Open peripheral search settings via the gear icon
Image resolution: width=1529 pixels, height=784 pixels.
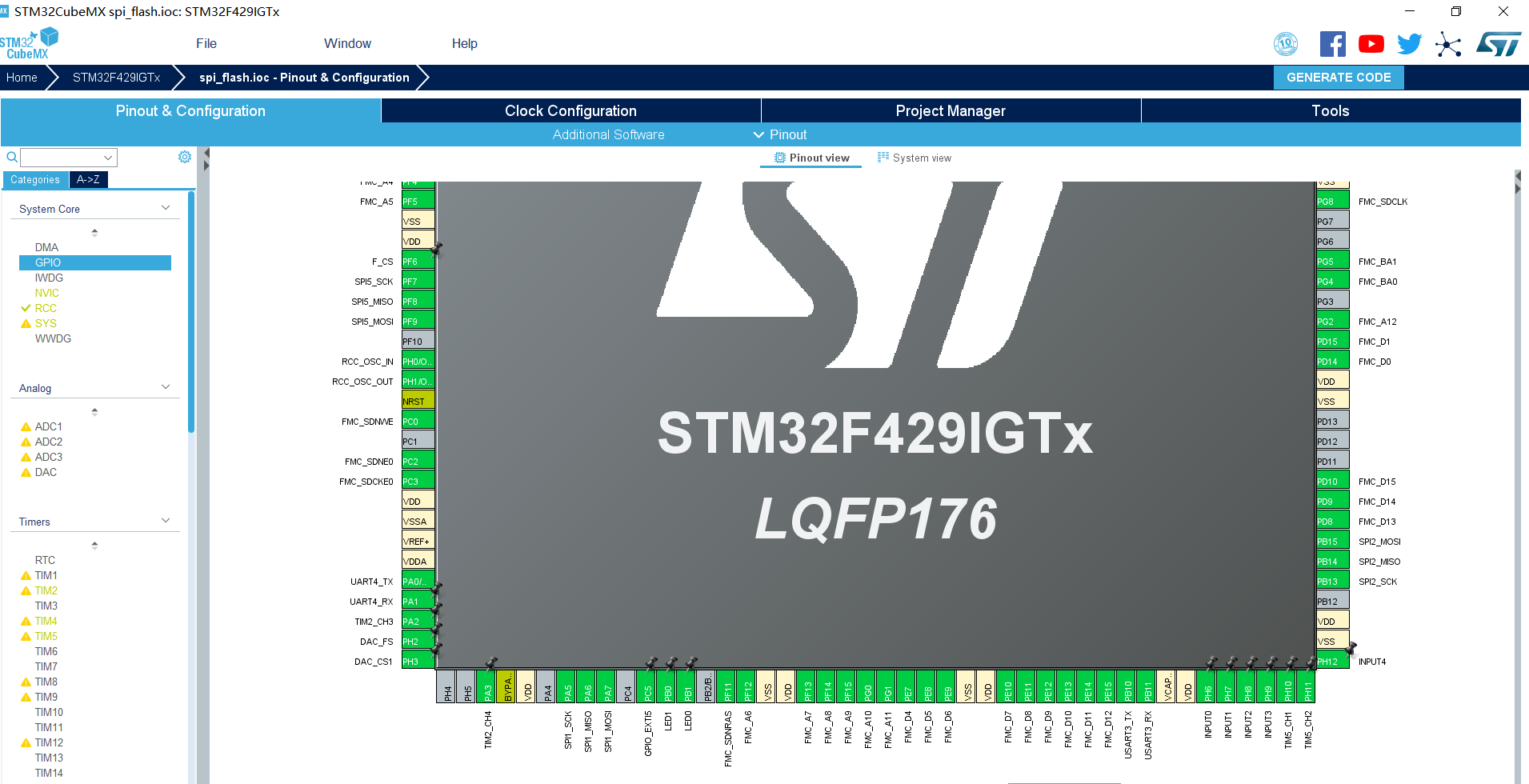185,157
